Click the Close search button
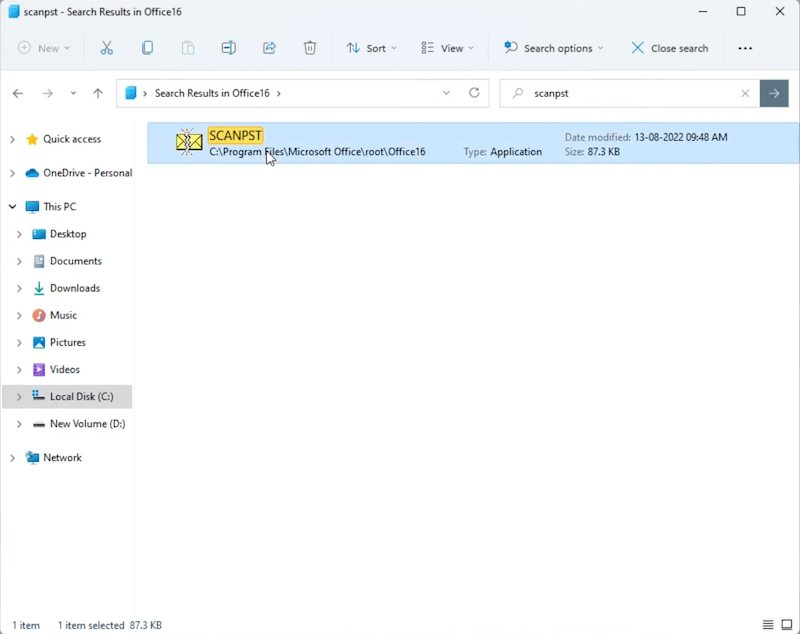Viewport: 800px width, 634px height. point(670,48)
